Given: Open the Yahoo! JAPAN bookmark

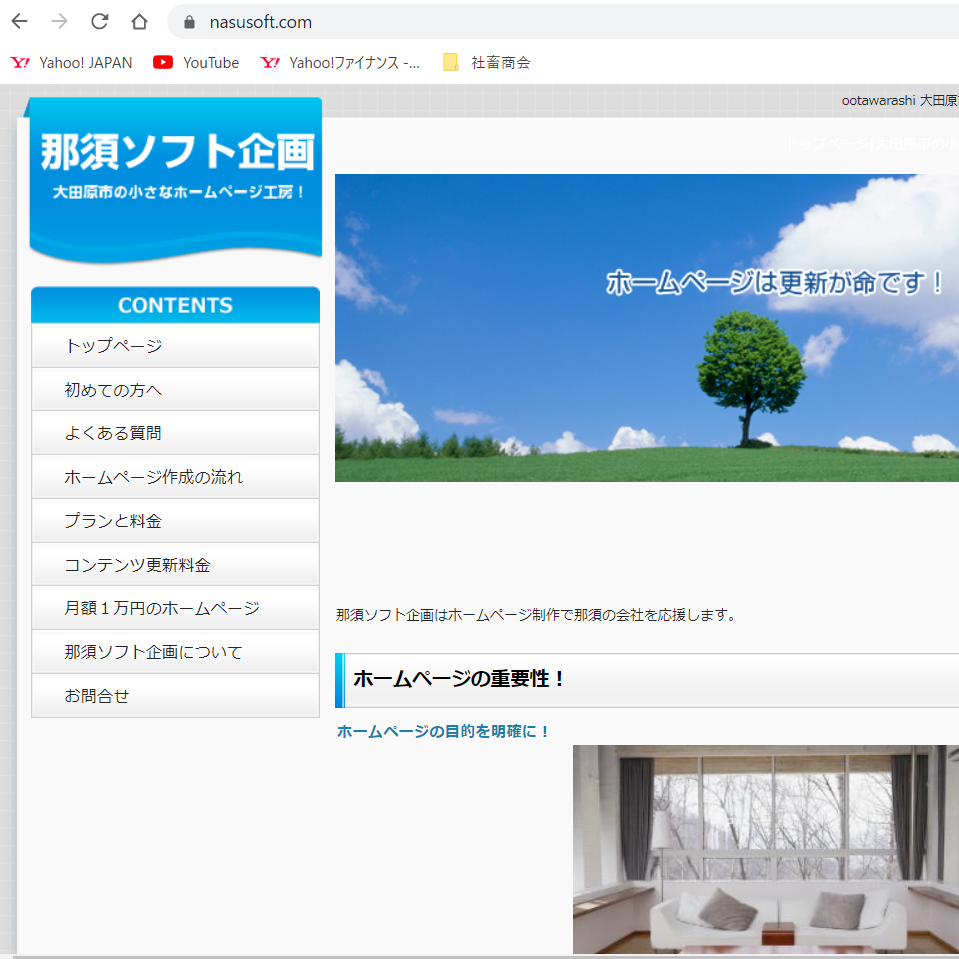Looking at the screenshot, I should click(71, 63).
